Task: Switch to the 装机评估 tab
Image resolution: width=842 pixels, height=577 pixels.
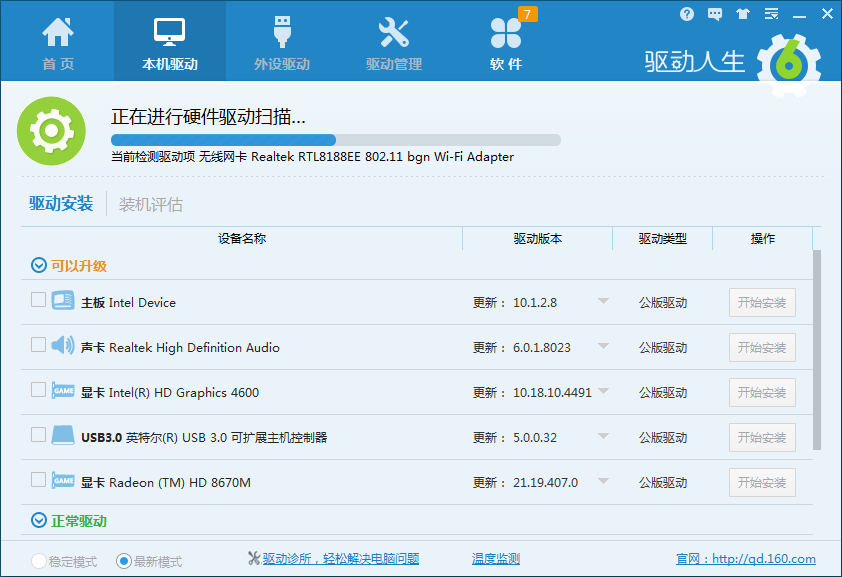Action: click(151, 205)
